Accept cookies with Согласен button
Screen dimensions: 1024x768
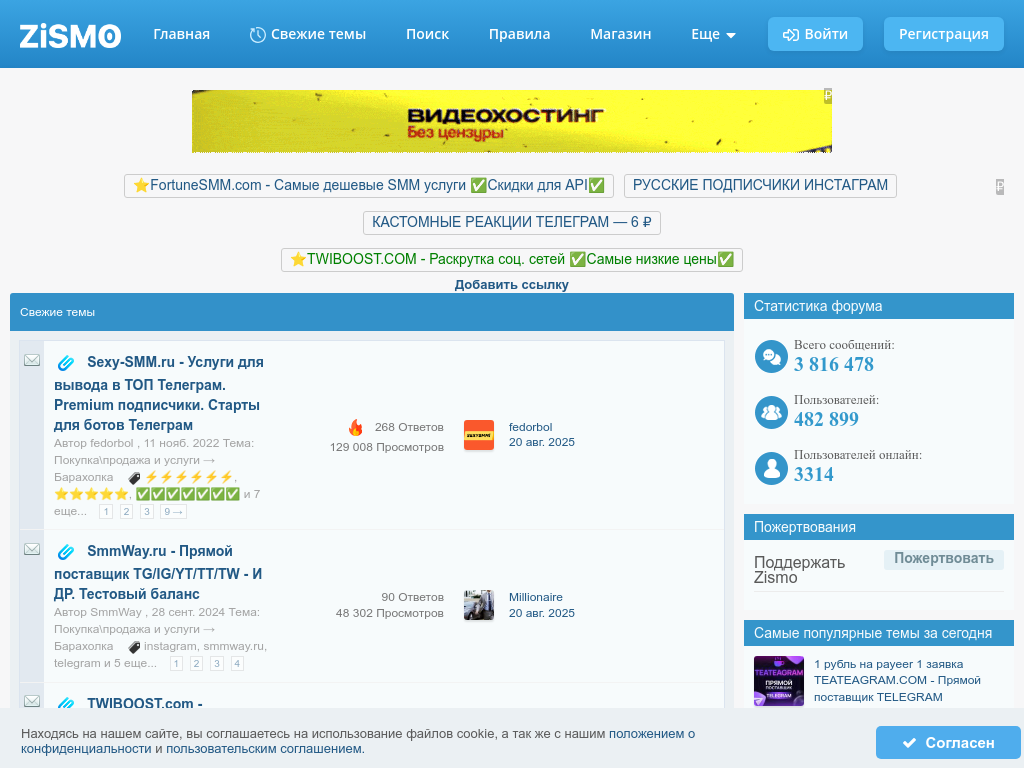(947, 742)
